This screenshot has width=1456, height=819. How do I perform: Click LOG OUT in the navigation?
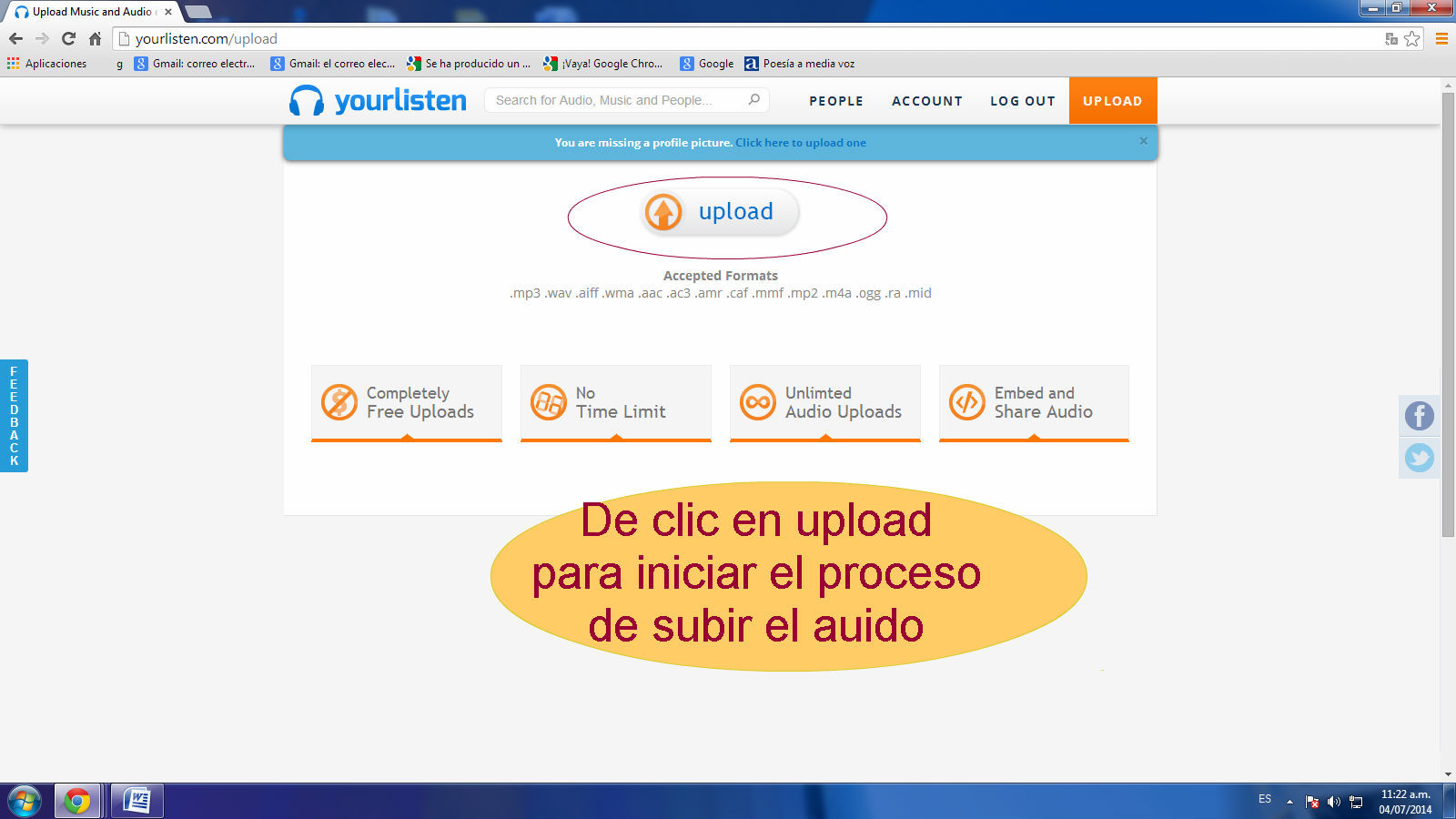pyautogui.click(x=1023, y=101)
